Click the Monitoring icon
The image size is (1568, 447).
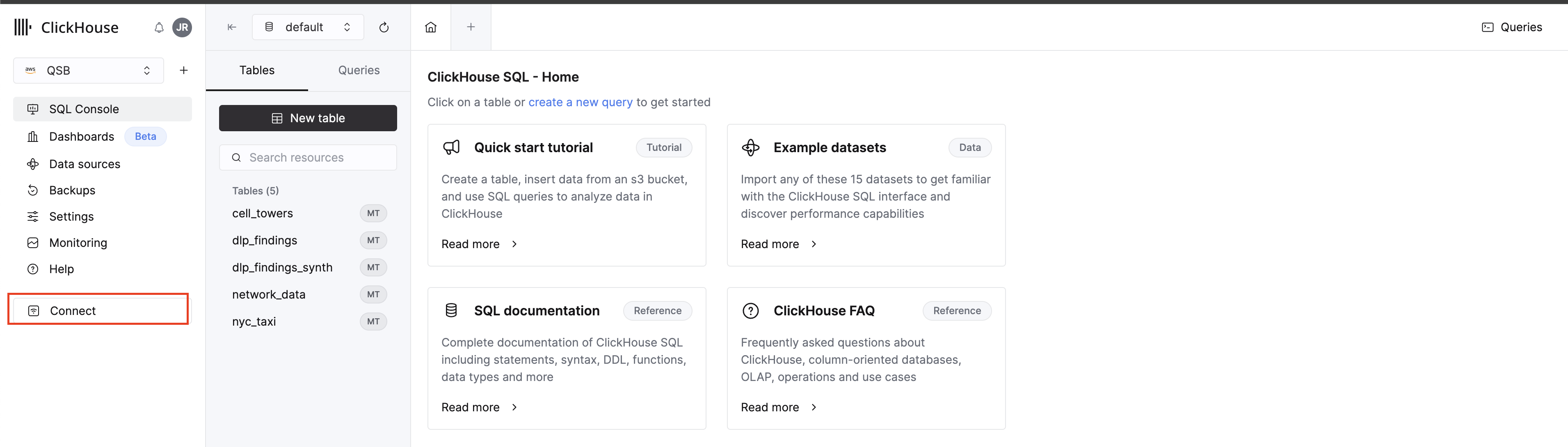click(x=32, y=242)
